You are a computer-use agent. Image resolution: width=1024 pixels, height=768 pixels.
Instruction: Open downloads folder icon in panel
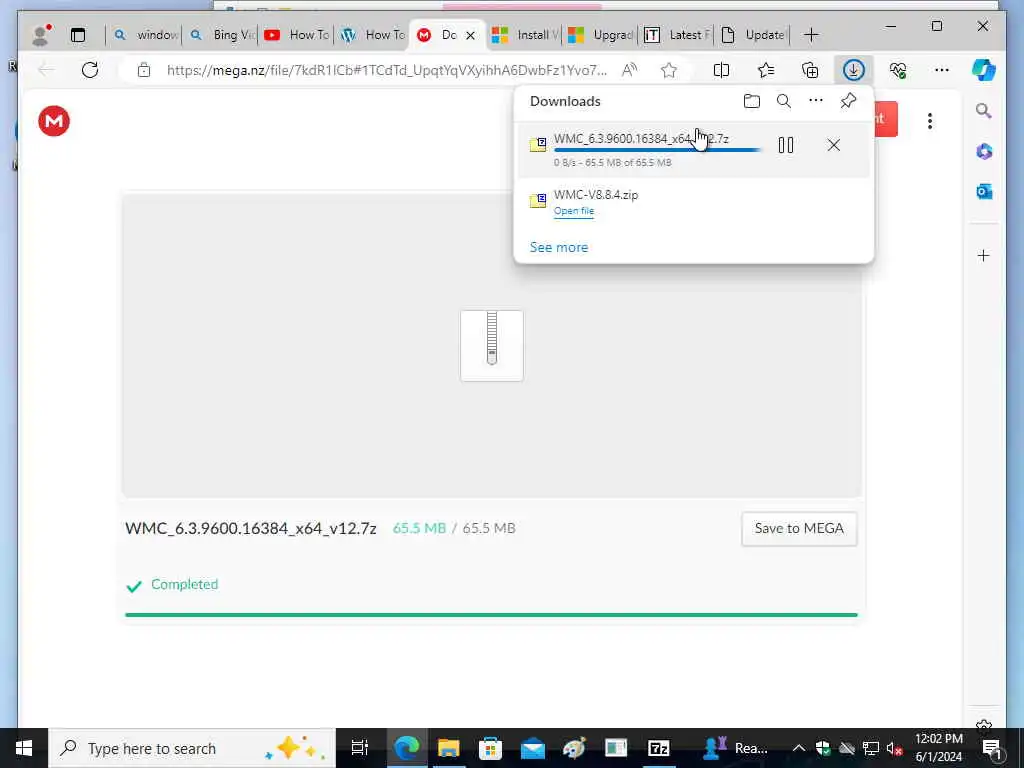(752, 101)
